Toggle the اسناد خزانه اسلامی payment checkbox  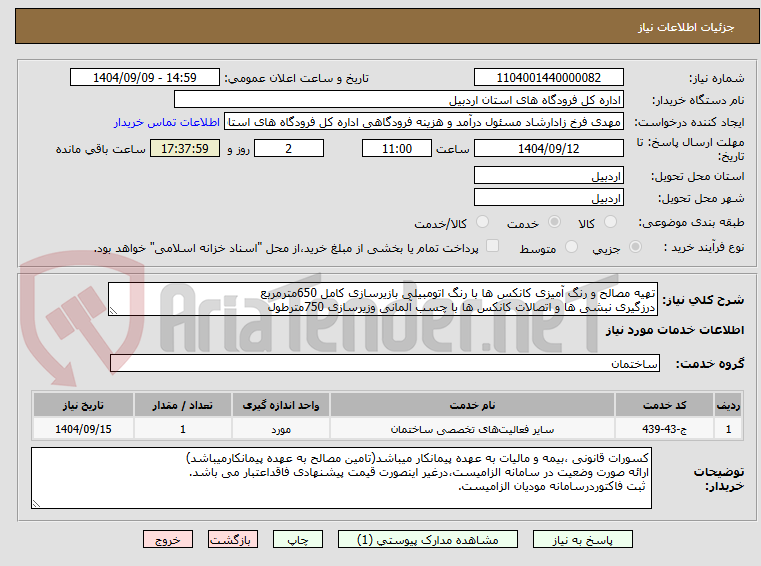pyautogui.click(x=492, y=246)
